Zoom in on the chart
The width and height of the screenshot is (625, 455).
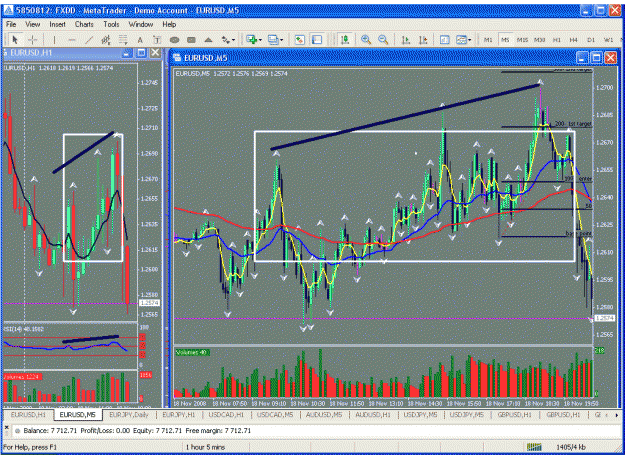(366, 40)
